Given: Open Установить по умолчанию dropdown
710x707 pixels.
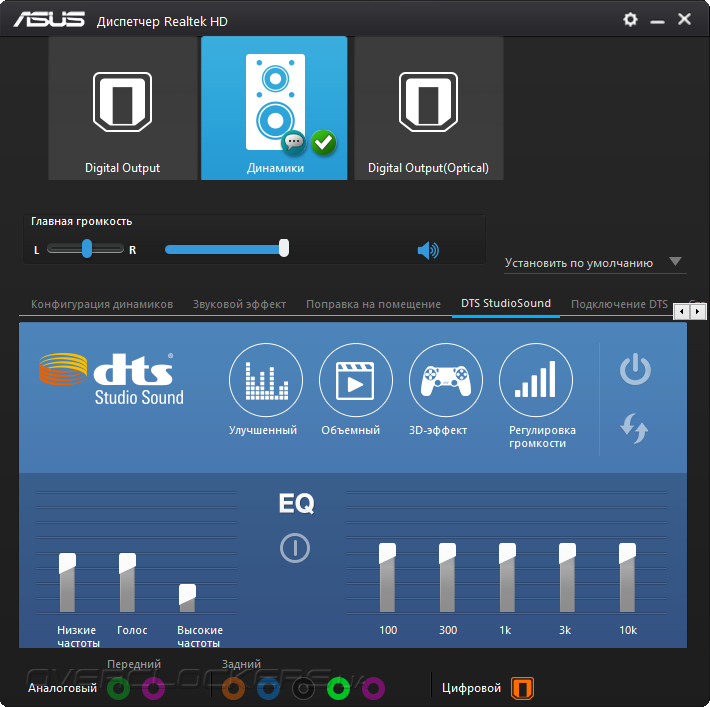Looking at the screenshot, I should (595, 263).
